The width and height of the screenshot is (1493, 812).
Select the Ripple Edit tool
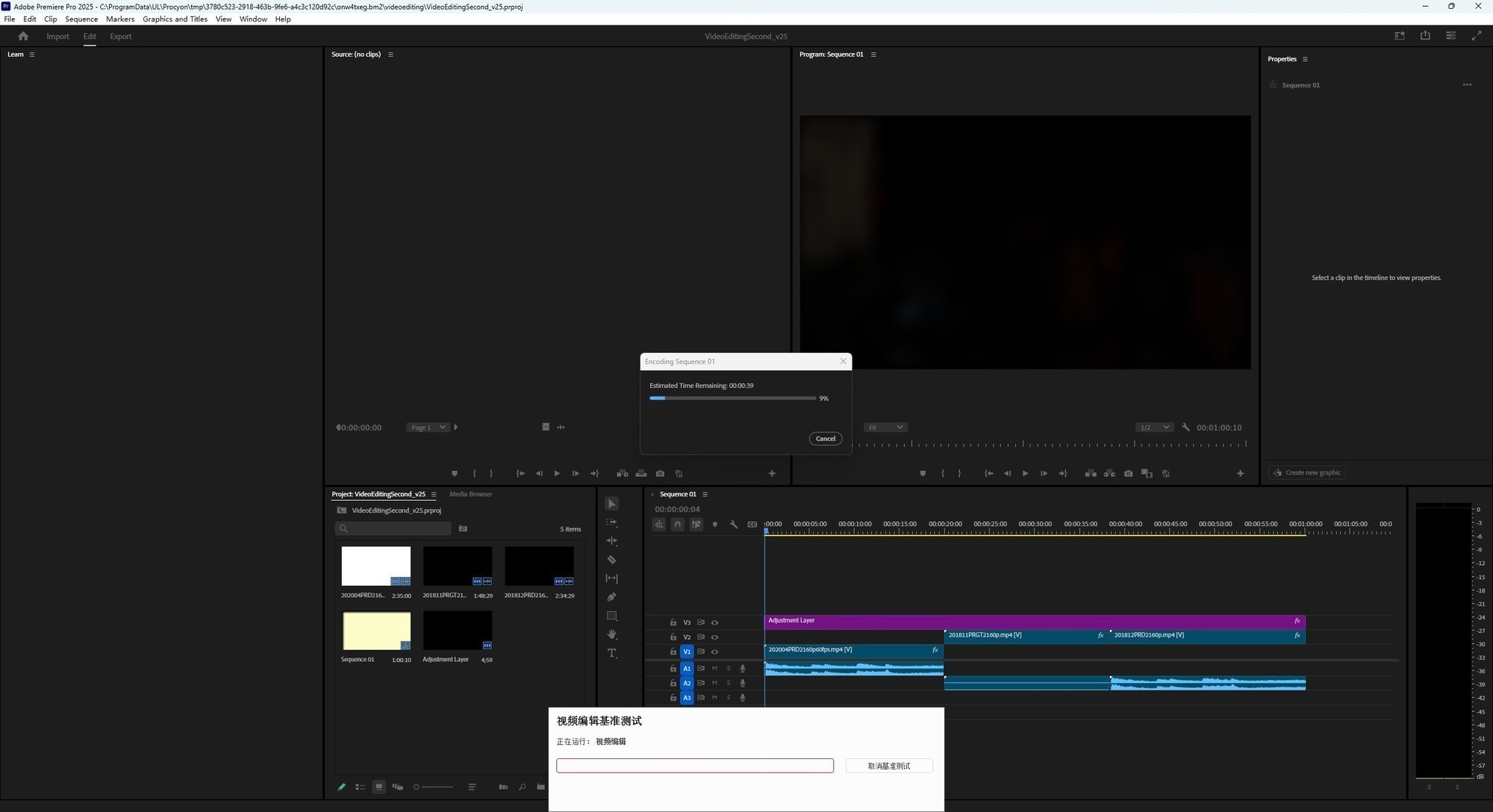611,541
